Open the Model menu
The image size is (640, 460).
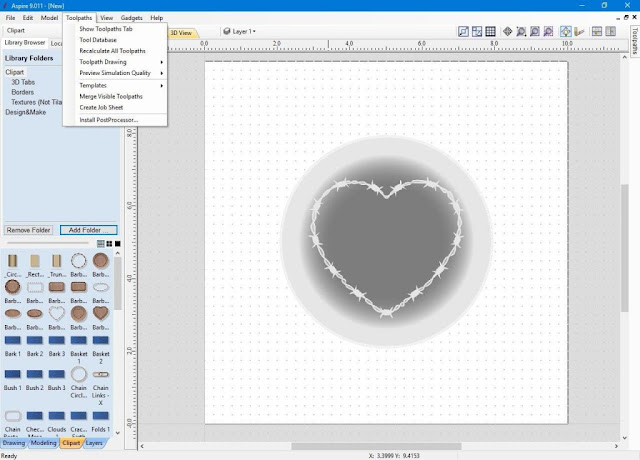(x=49, y=18)
